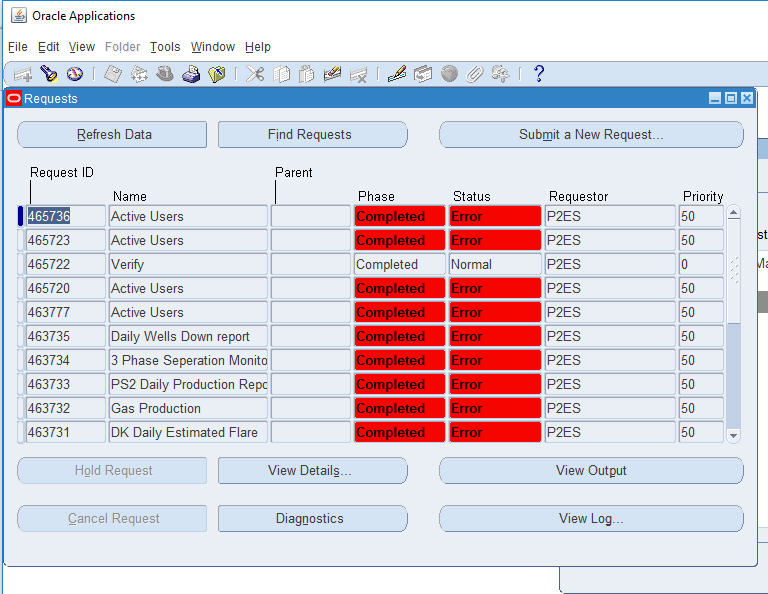Open the File menu
Image resolution: width=768 pixels, height=594 pixels.
click(18, 47)
